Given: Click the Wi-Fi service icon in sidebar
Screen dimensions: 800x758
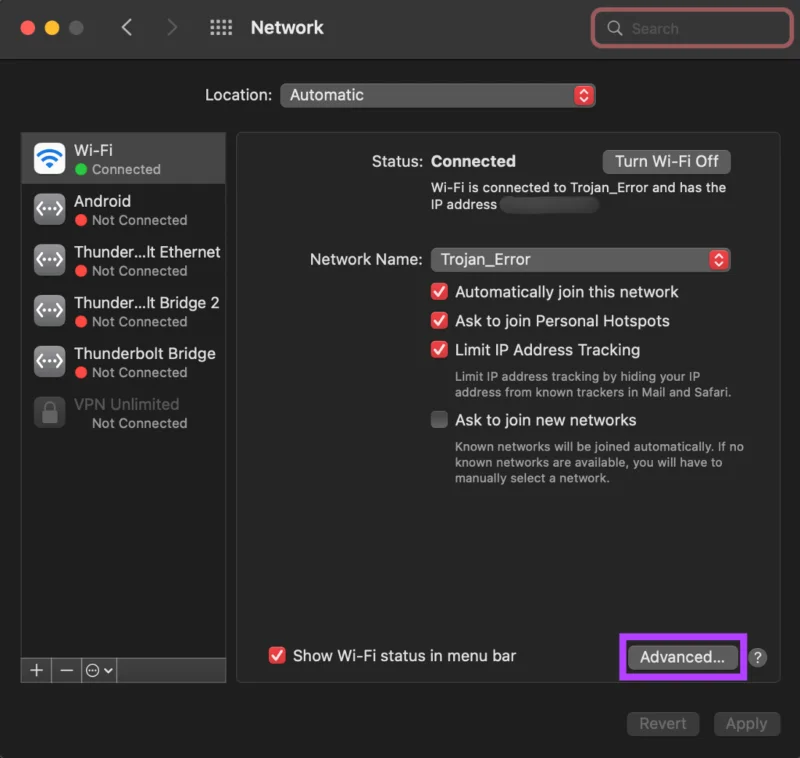Looking at the screenshot, I should [49, 159].
